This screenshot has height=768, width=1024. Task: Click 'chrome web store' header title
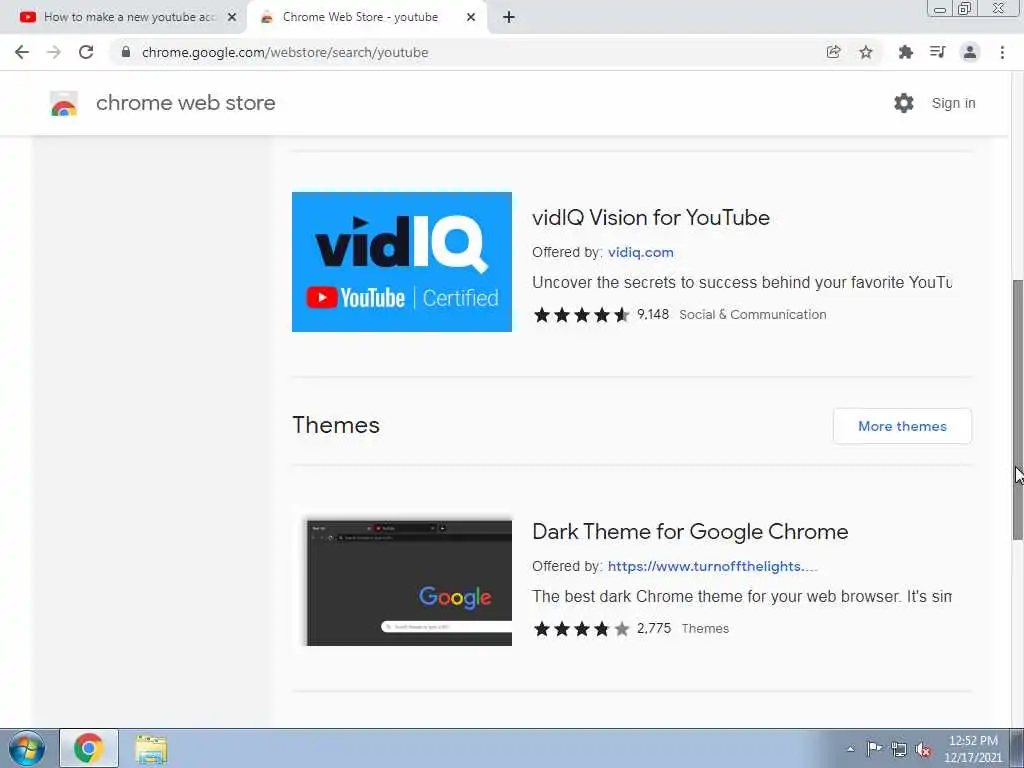[185, 103]
